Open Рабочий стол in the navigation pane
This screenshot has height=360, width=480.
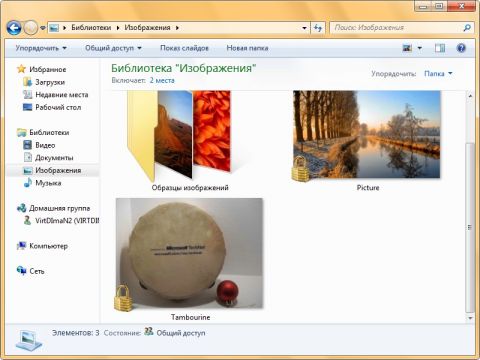[58, 107]
